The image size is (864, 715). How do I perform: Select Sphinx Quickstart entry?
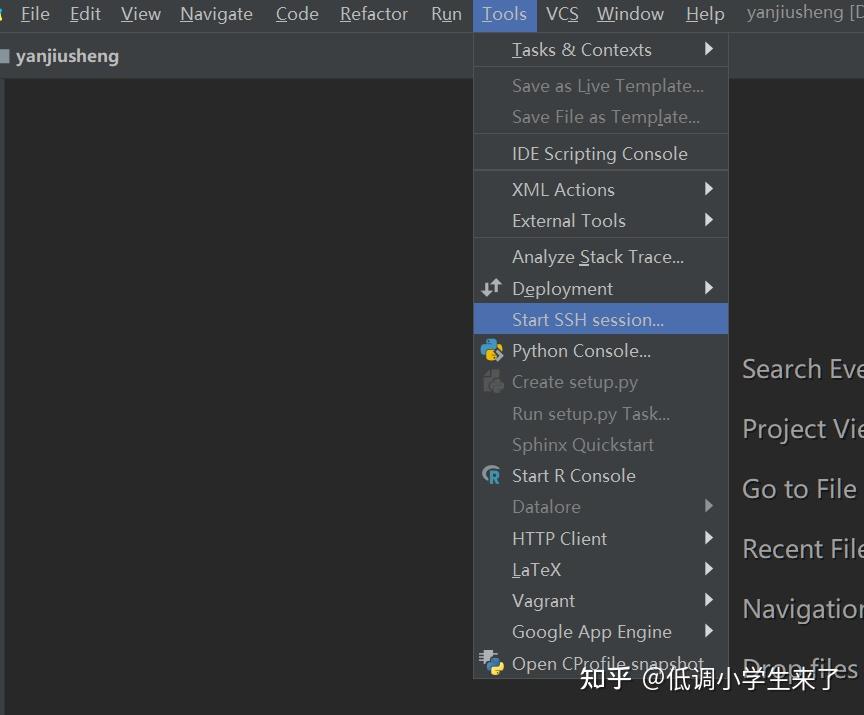601,444
